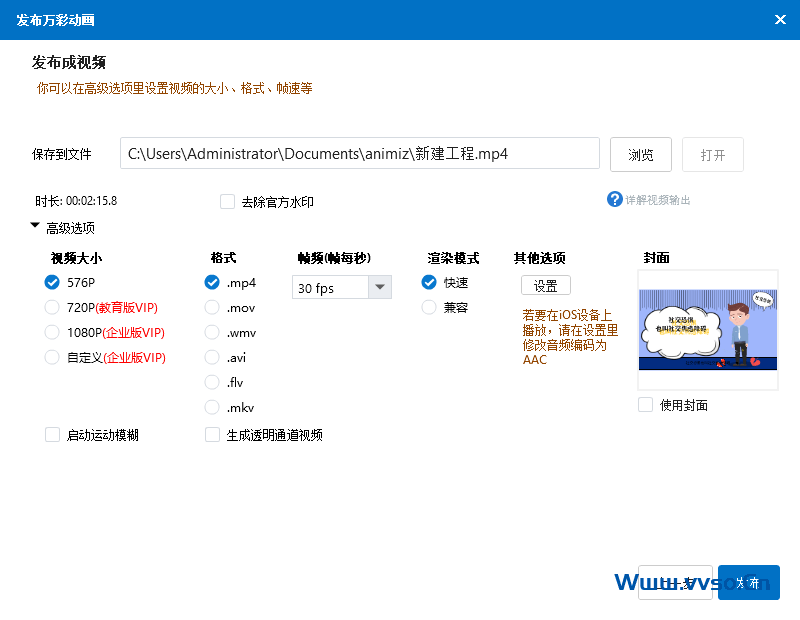Select .mkv output format
Screen dimensions: 800x620
coord(212,407)
